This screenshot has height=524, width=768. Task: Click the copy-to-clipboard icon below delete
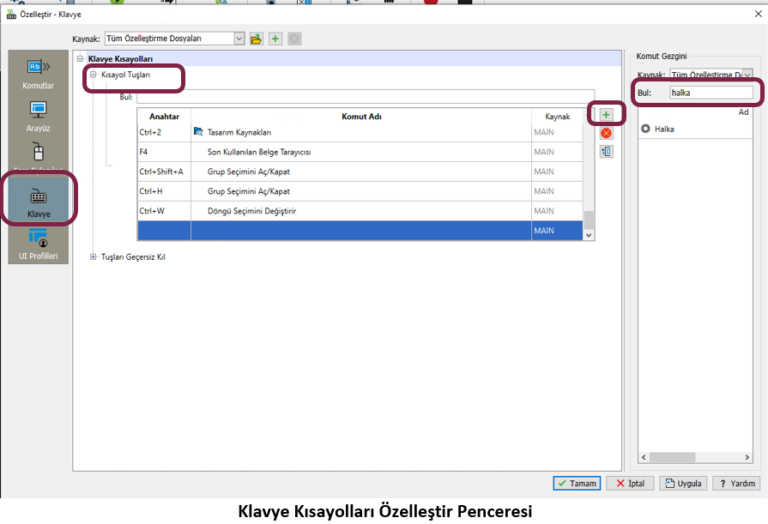(x=606, y=152)
